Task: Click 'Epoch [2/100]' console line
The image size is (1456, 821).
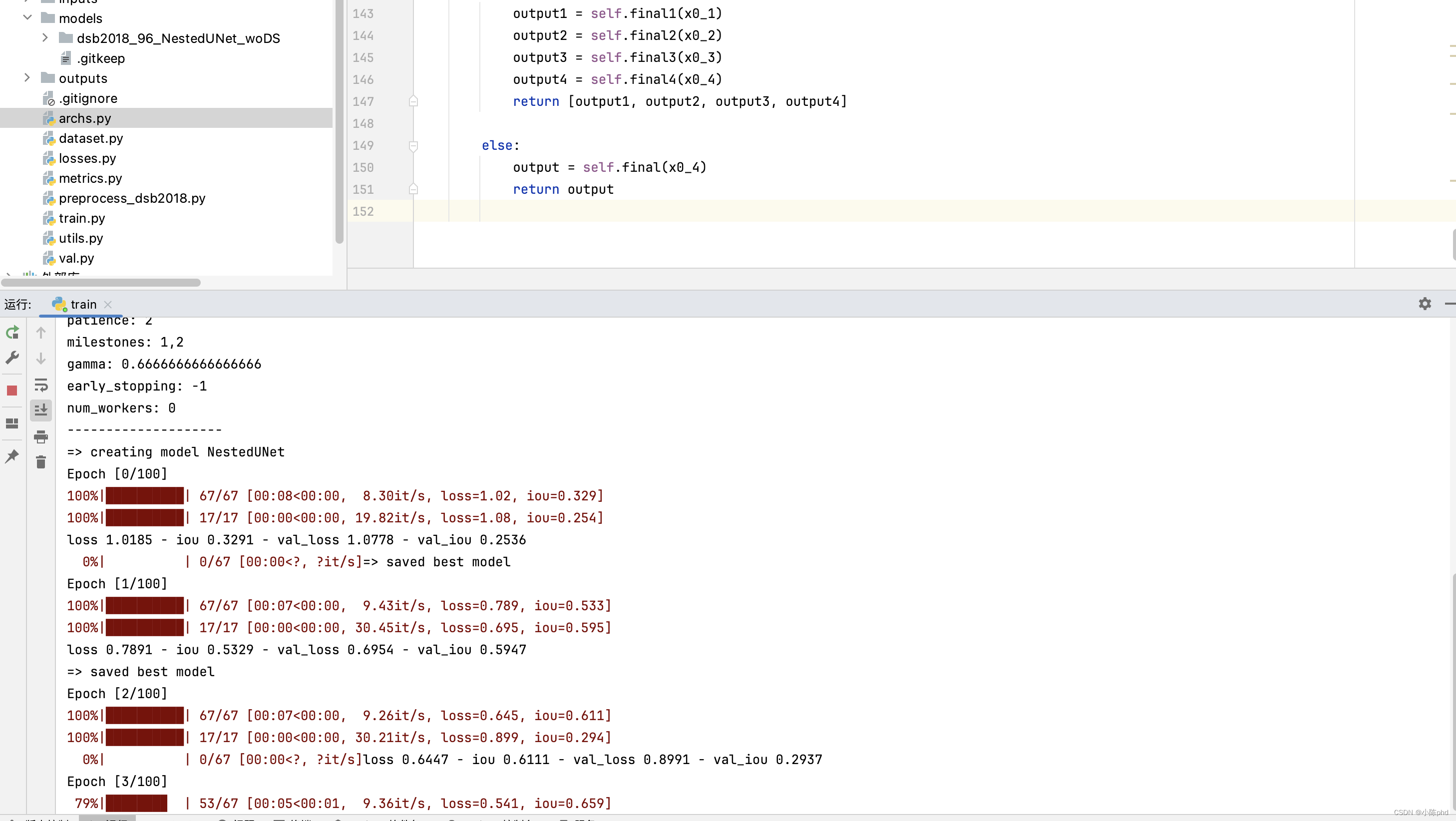Action: [117, 694]
